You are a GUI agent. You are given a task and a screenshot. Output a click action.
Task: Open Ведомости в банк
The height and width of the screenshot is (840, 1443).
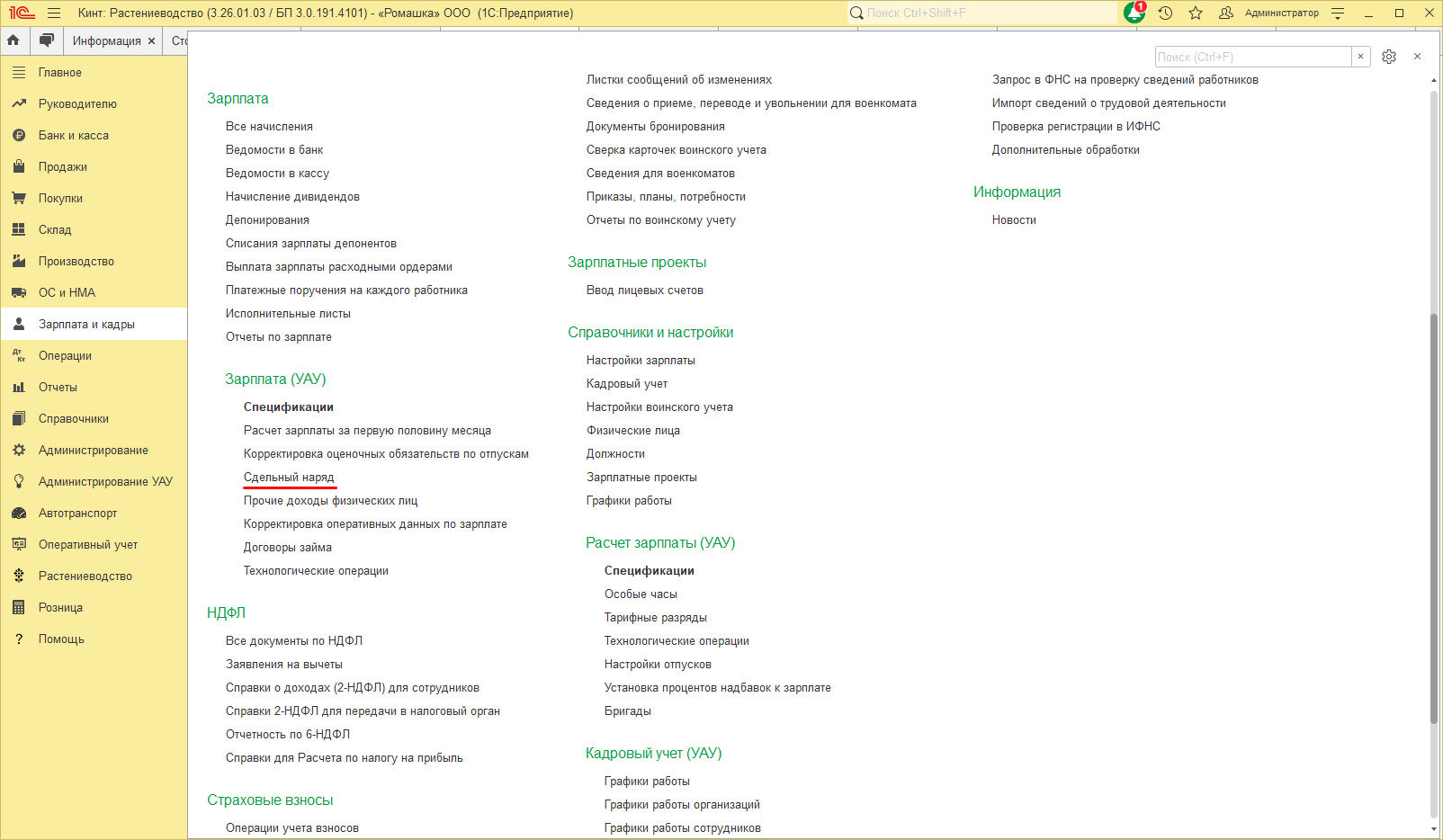[274, 150]
